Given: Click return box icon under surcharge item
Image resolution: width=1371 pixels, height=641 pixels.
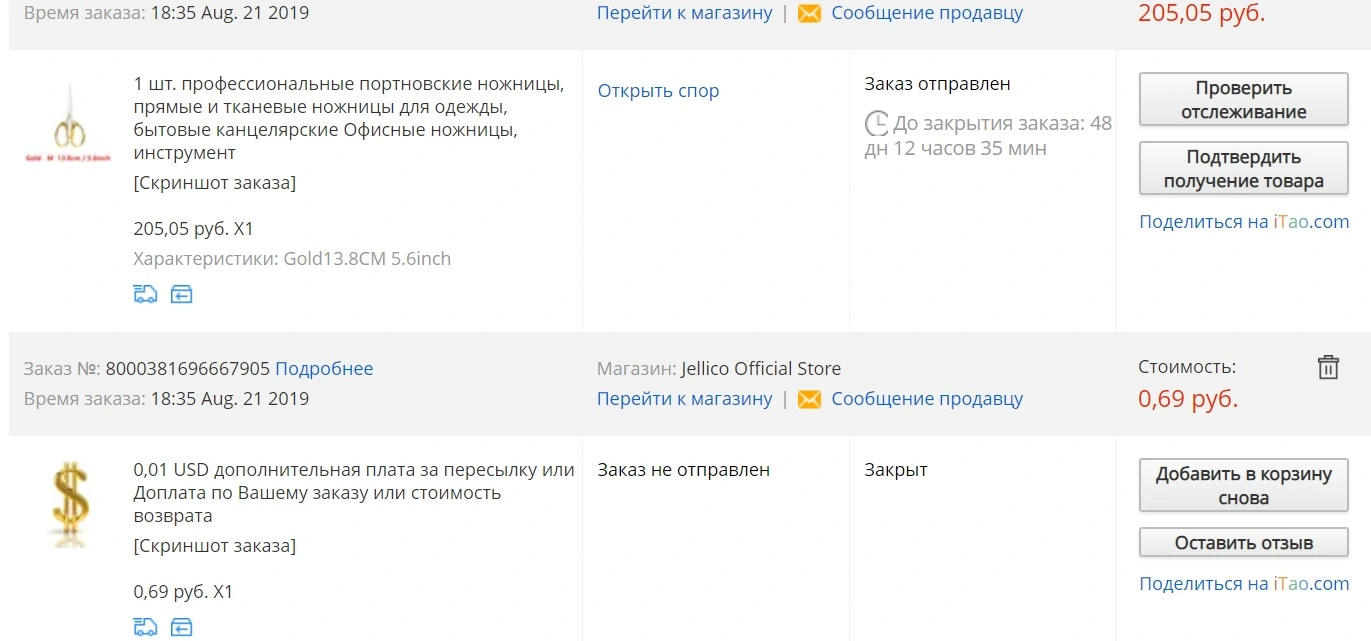Looking at the screenshot, I should click(x=181, y=627).
